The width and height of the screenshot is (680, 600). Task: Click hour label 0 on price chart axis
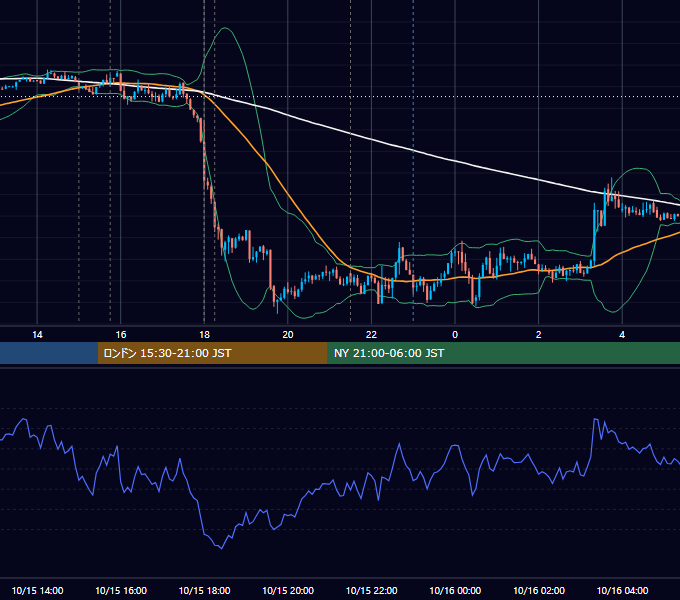tap(455, 334)
